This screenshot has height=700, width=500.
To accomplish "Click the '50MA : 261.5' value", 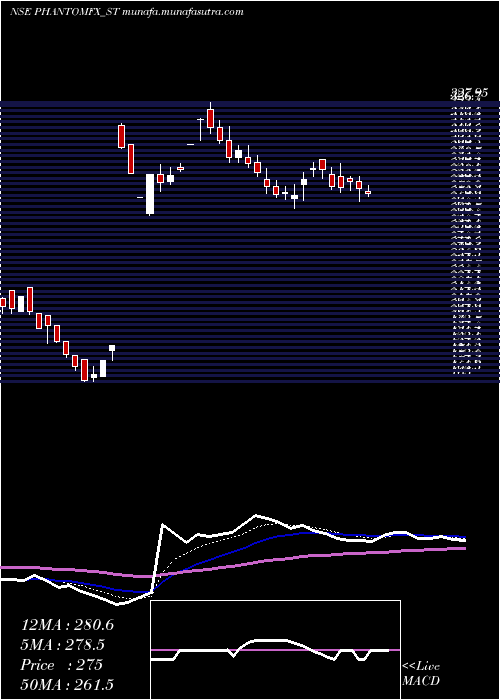I will [x=67, y=684].
